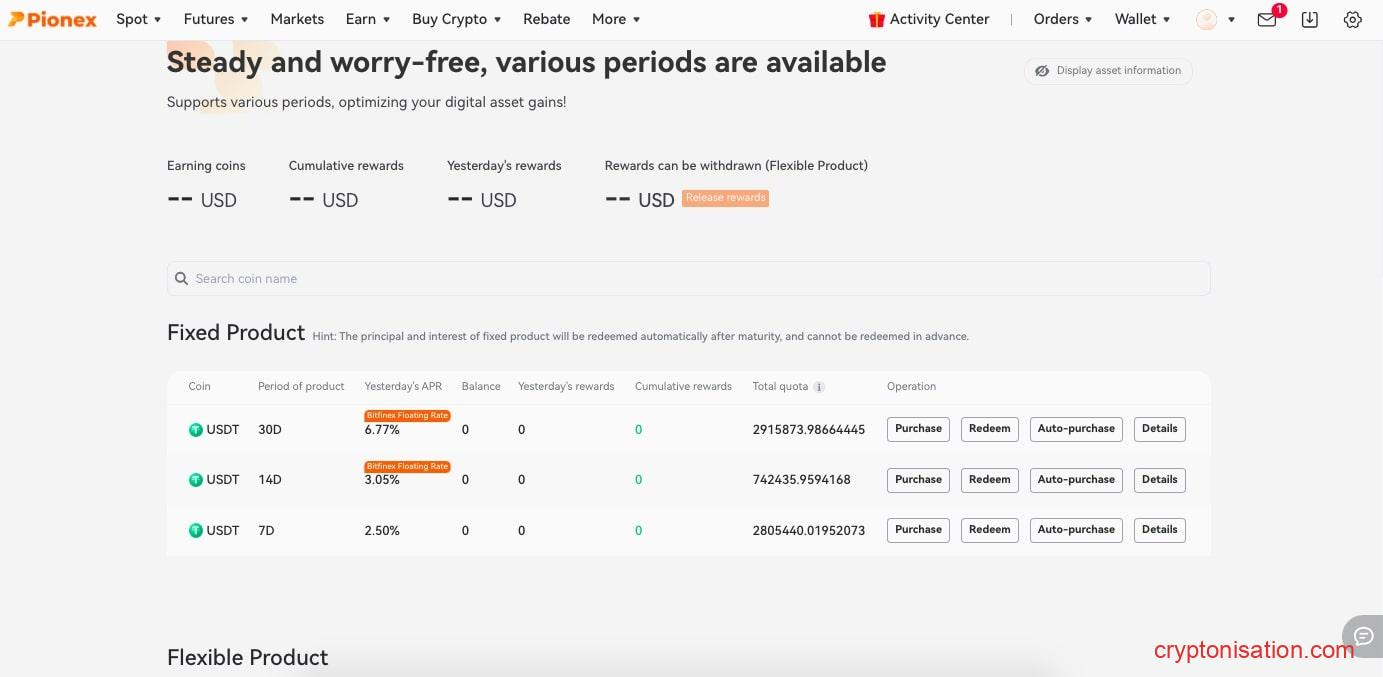
Task: Go to the Markets page
Action: (x=297, y=19)
